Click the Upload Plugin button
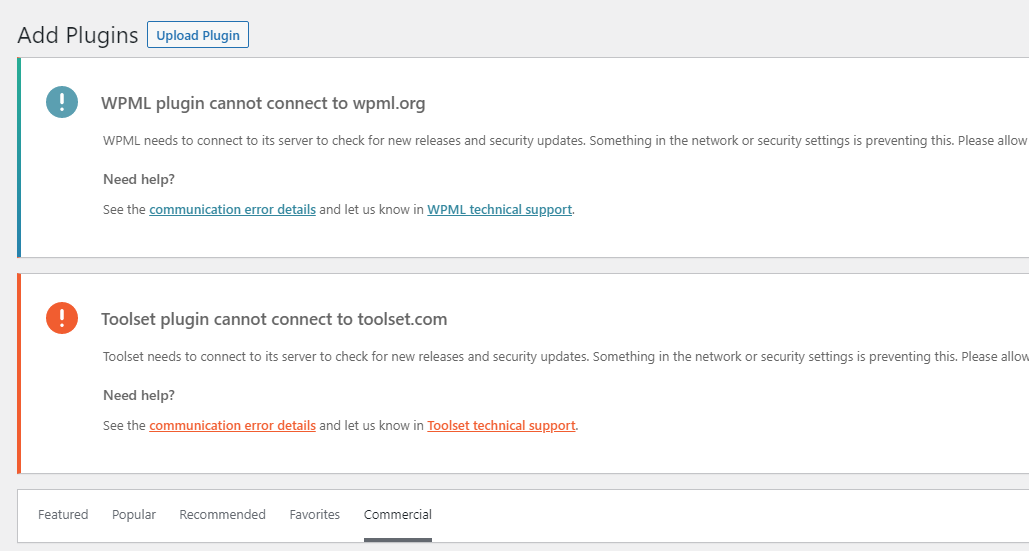1029x551 pixels. 198,35
